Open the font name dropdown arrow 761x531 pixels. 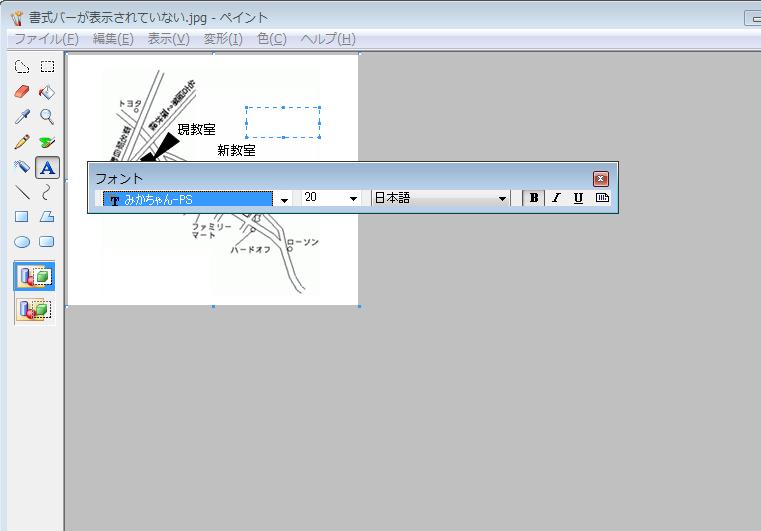284,199
